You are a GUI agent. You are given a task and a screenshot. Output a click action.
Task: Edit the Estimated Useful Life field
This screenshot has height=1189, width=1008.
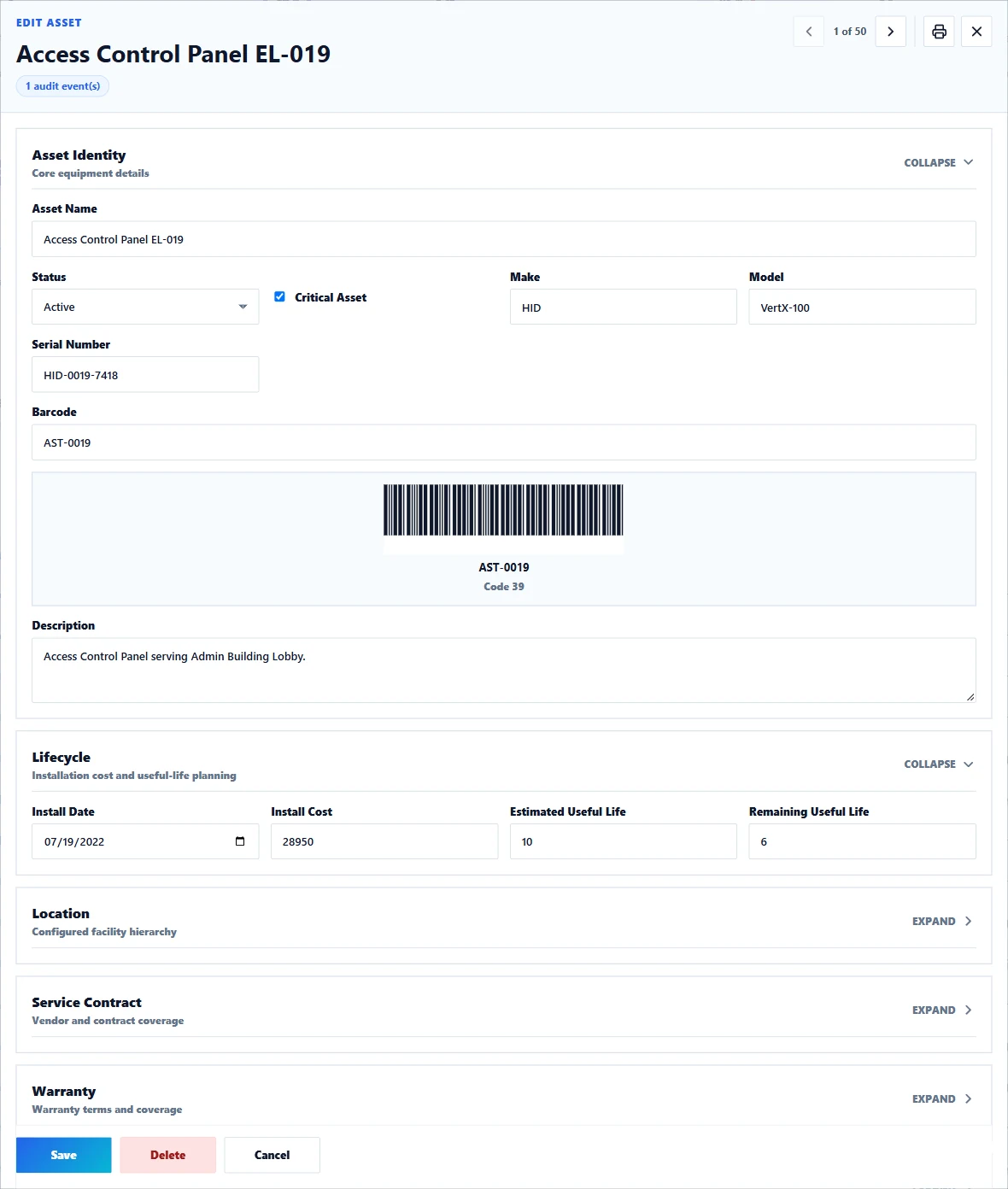[624, 841]
